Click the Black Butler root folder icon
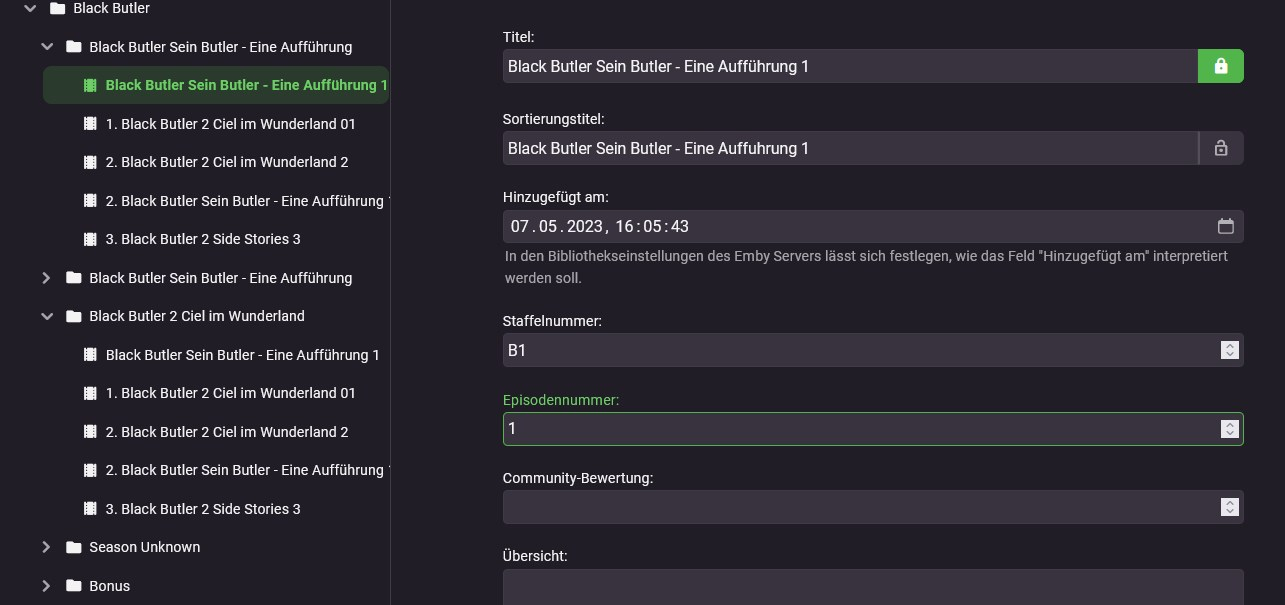The height and width of the screenshot is (605, 1285). [x=57, y=8]
